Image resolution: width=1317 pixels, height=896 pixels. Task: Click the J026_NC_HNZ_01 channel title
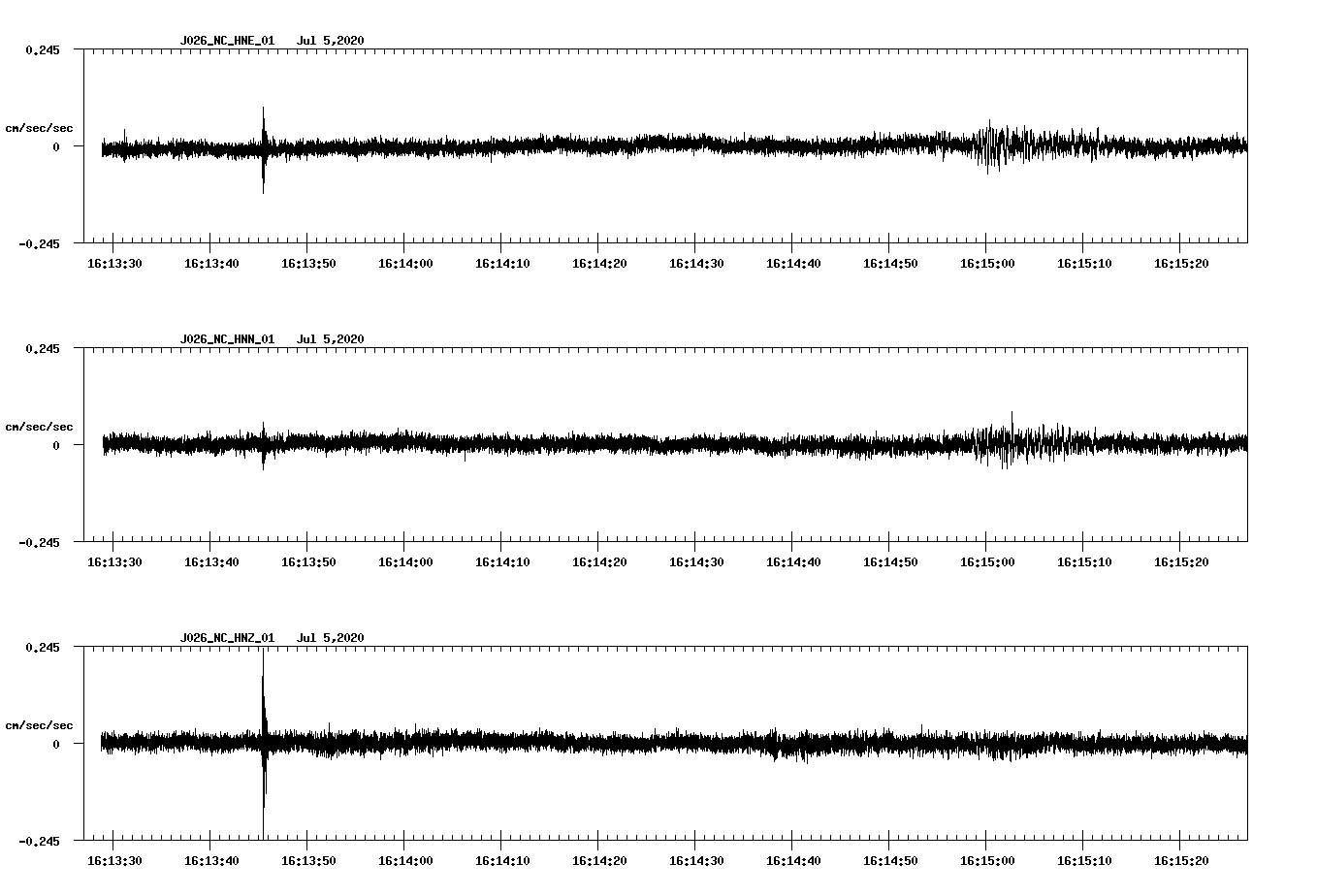227,638
